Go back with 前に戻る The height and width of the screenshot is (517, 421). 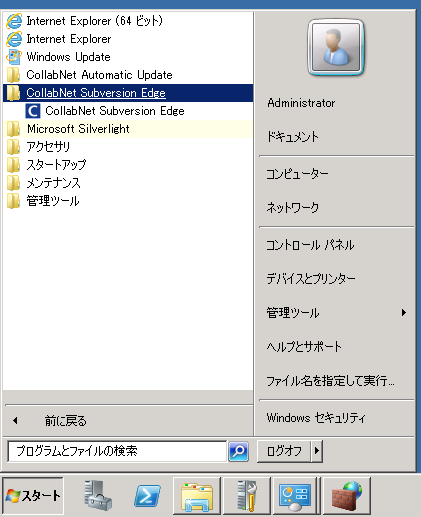tap(128, 421)
